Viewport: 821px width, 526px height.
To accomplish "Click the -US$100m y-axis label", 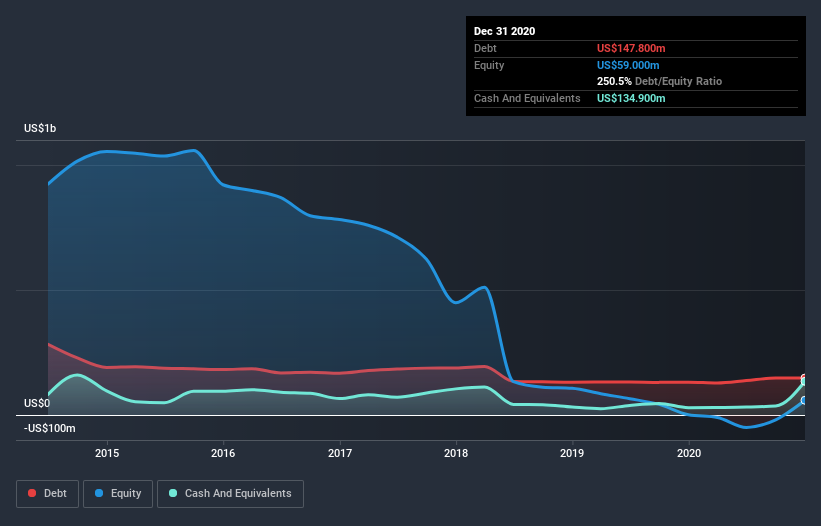I will (50, 428).
